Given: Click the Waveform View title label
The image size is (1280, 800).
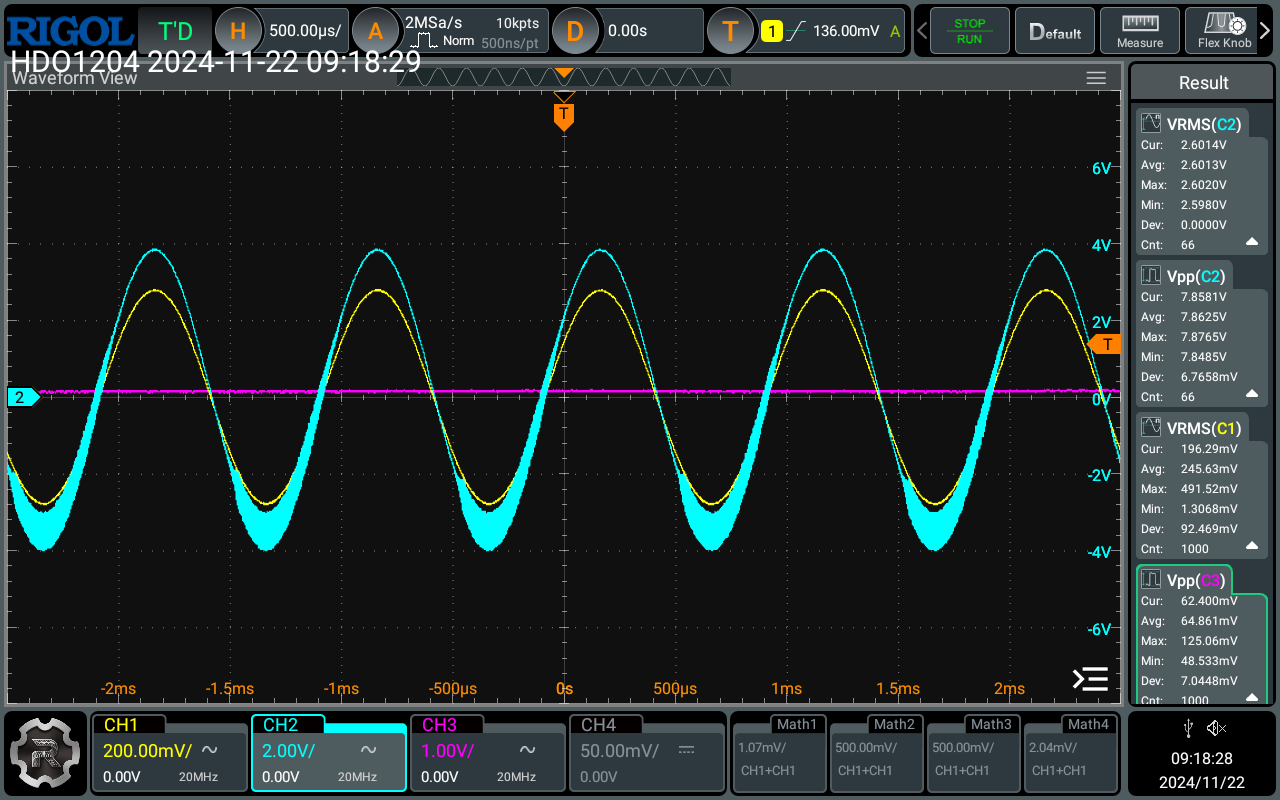Looking at the screenshot, I should click(75, 78).
